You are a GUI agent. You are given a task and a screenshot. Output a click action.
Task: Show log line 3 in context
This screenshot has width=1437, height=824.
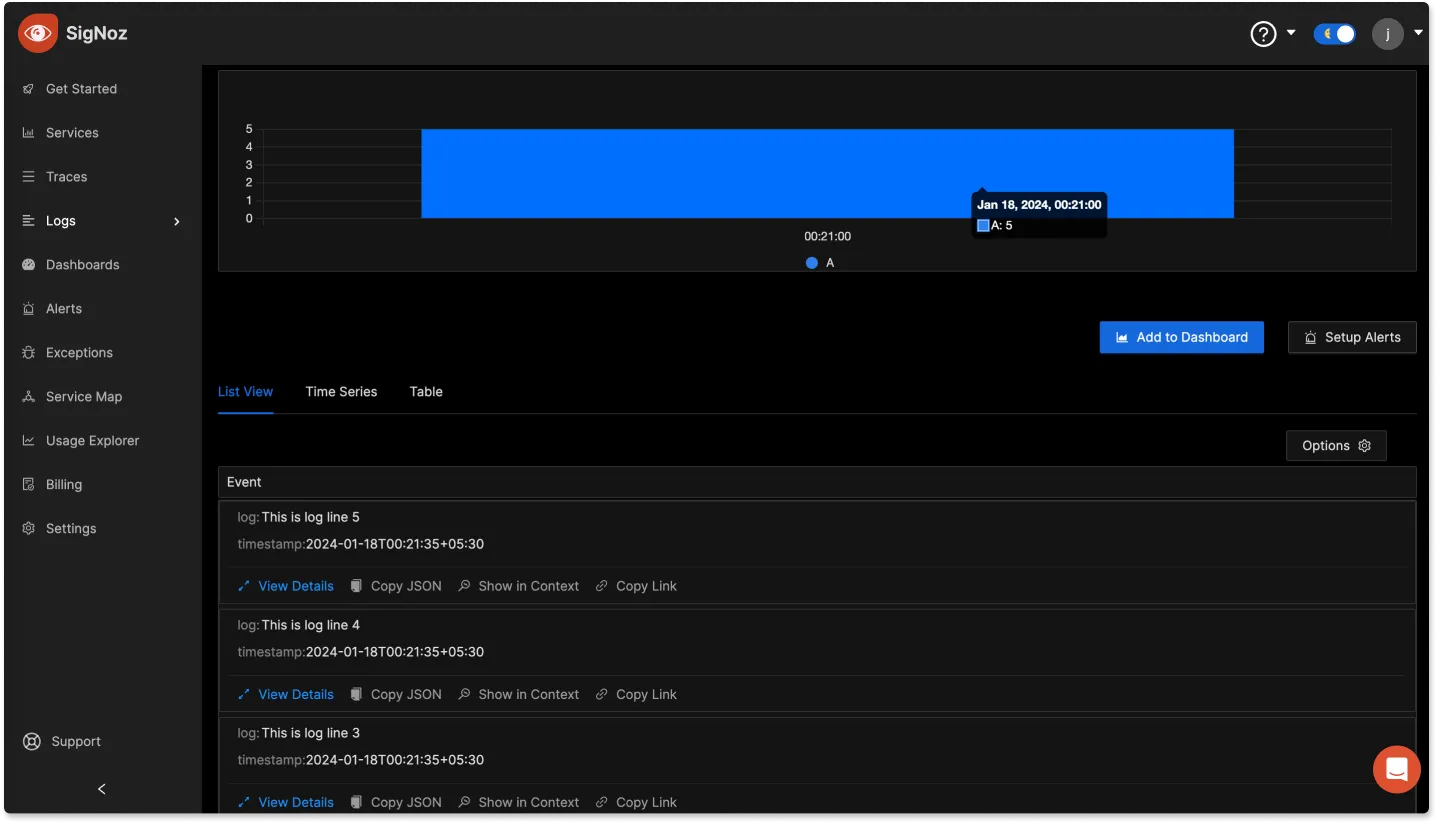click(x=518, y=802)
